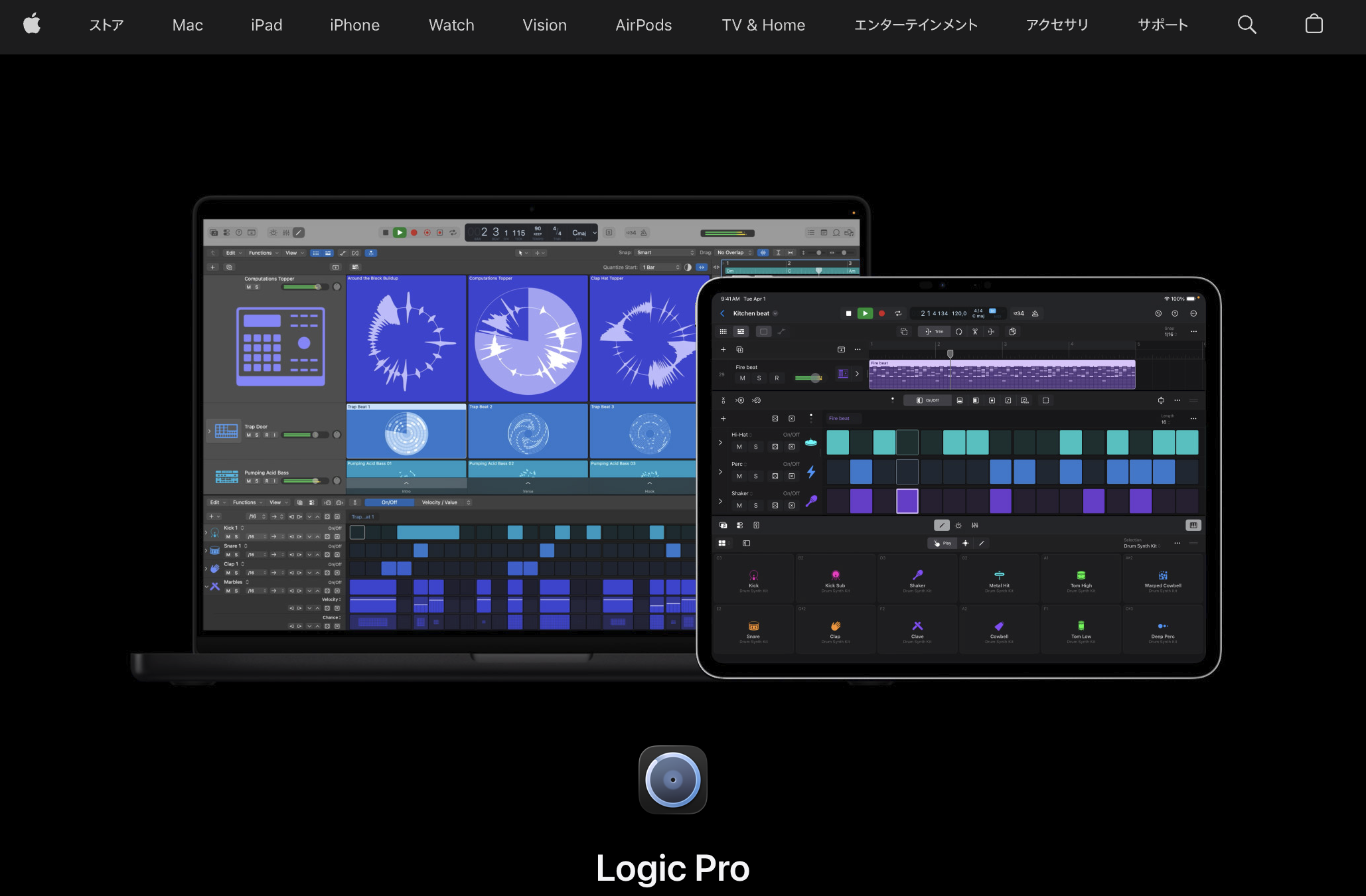Click the Stop button on the iPad transport
The height and width of the screenshot is (896, 1366).
pos(848,313)
